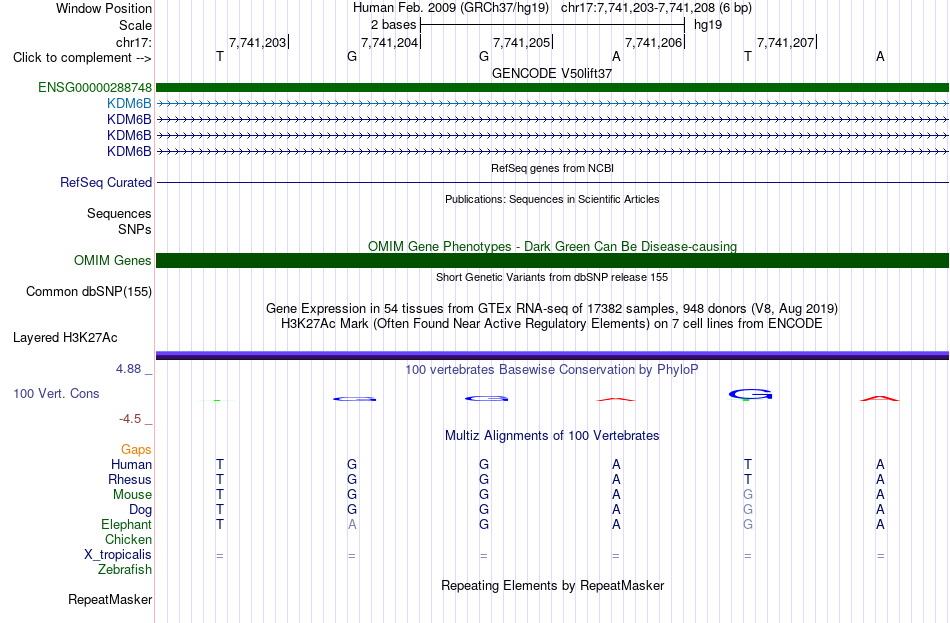This screenshot has width=950, height=623.
Task: Click the 4.88 PhyloP scale value
Action: pos(128,369)
